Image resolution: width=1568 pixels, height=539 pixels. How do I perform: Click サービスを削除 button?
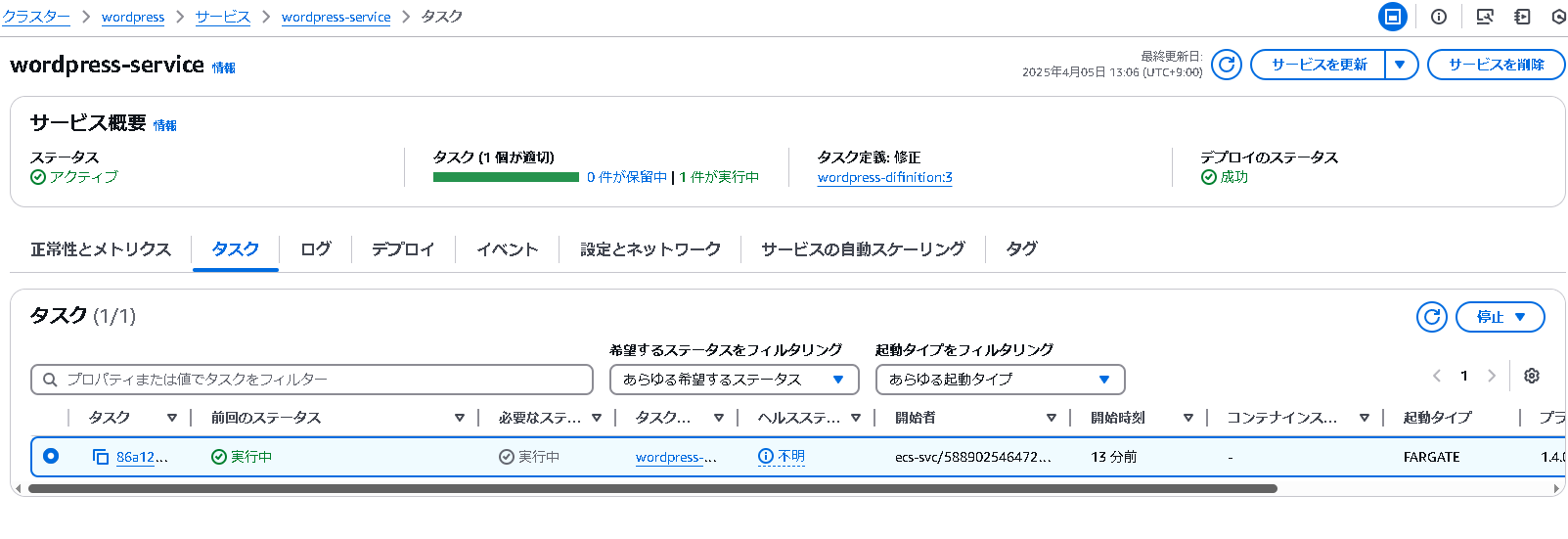point(1497,65)
